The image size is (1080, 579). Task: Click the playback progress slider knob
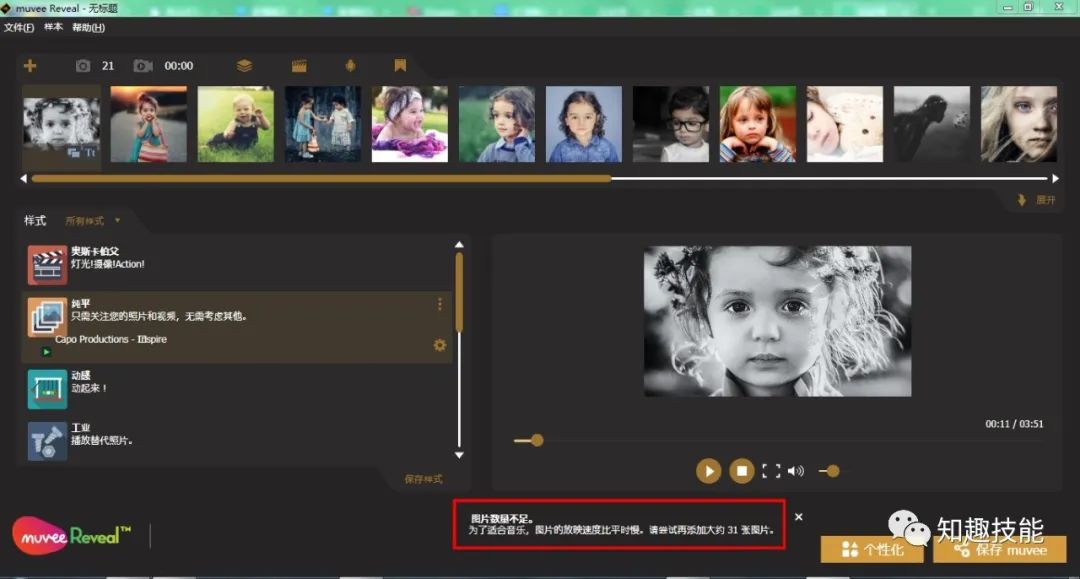point(537,440)
